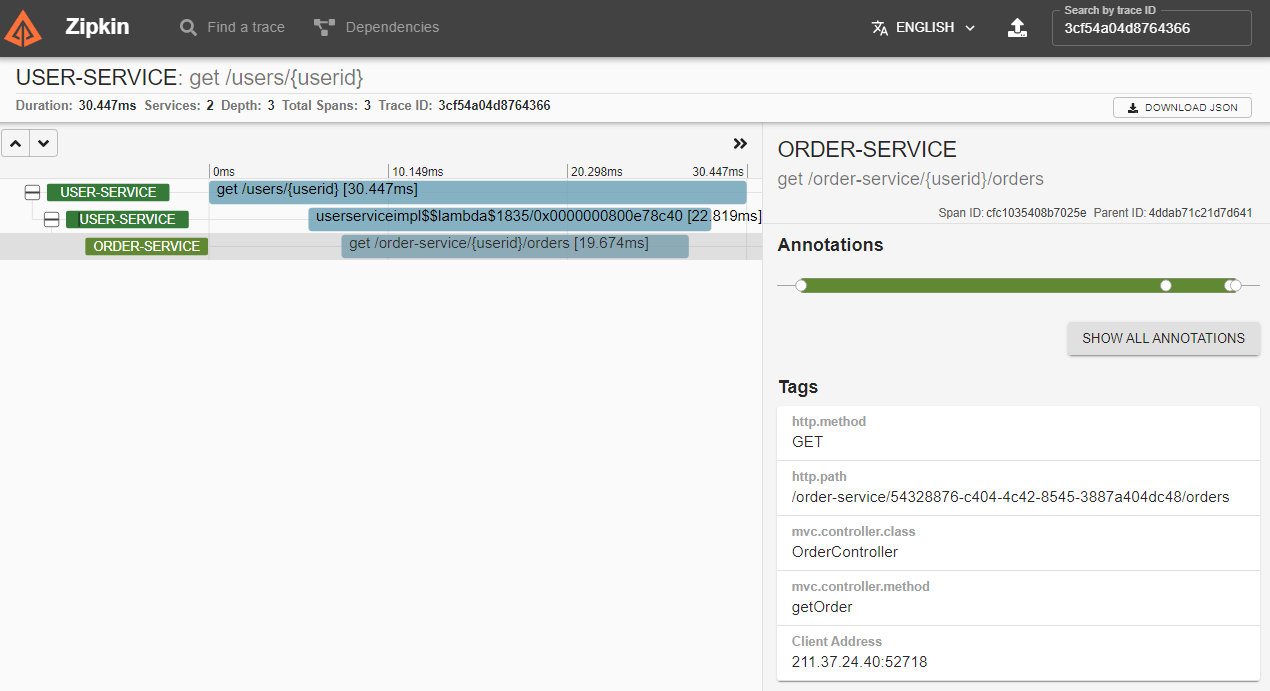Select the second USER-SERVICE service label

coord(127,220)
